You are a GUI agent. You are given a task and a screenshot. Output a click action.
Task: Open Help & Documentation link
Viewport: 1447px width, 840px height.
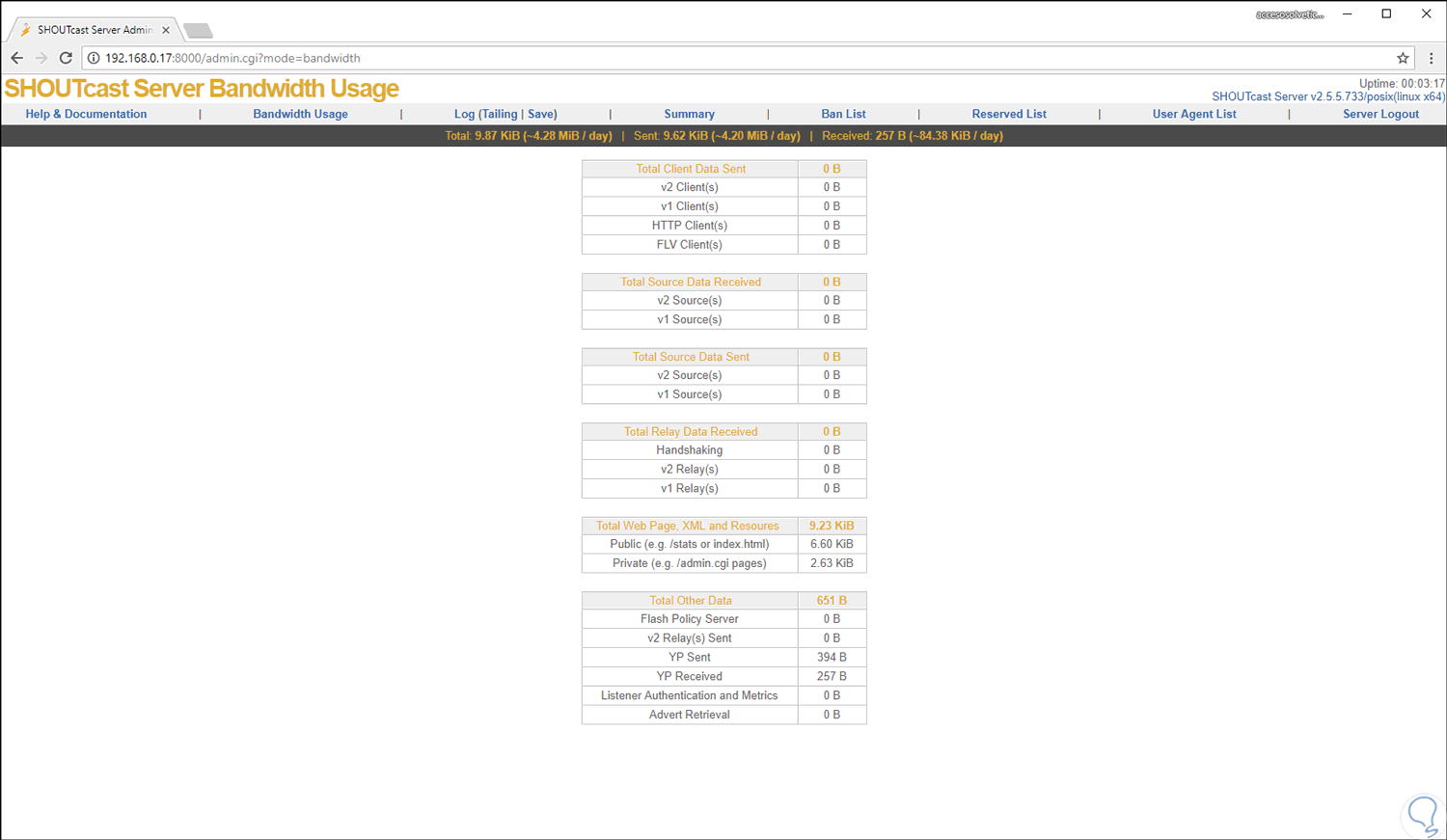(x=86, y=114)
